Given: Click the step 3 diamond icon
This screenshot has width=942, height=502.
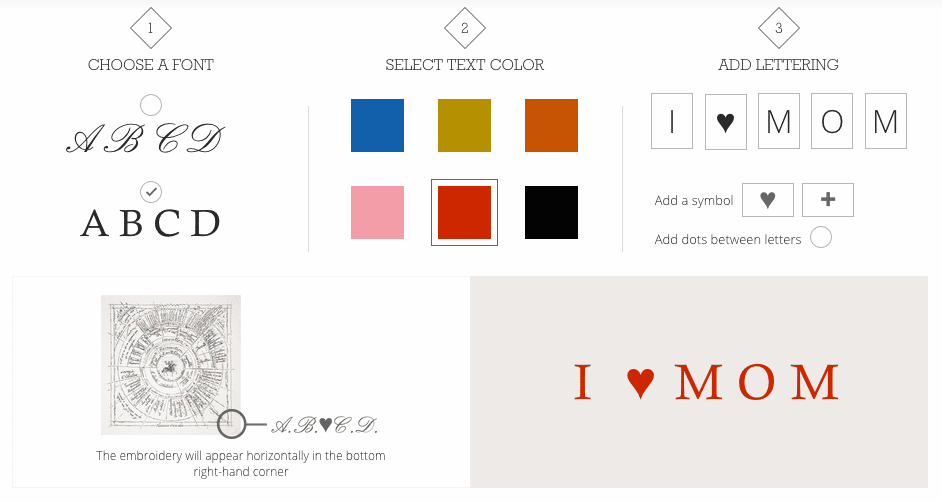Looking at the screenshot, I should pyautogui.click(x=779, y=28).
